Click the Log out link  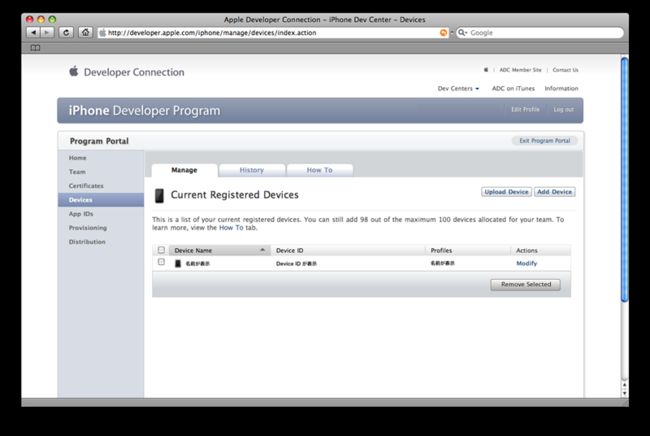pos(563,109)
